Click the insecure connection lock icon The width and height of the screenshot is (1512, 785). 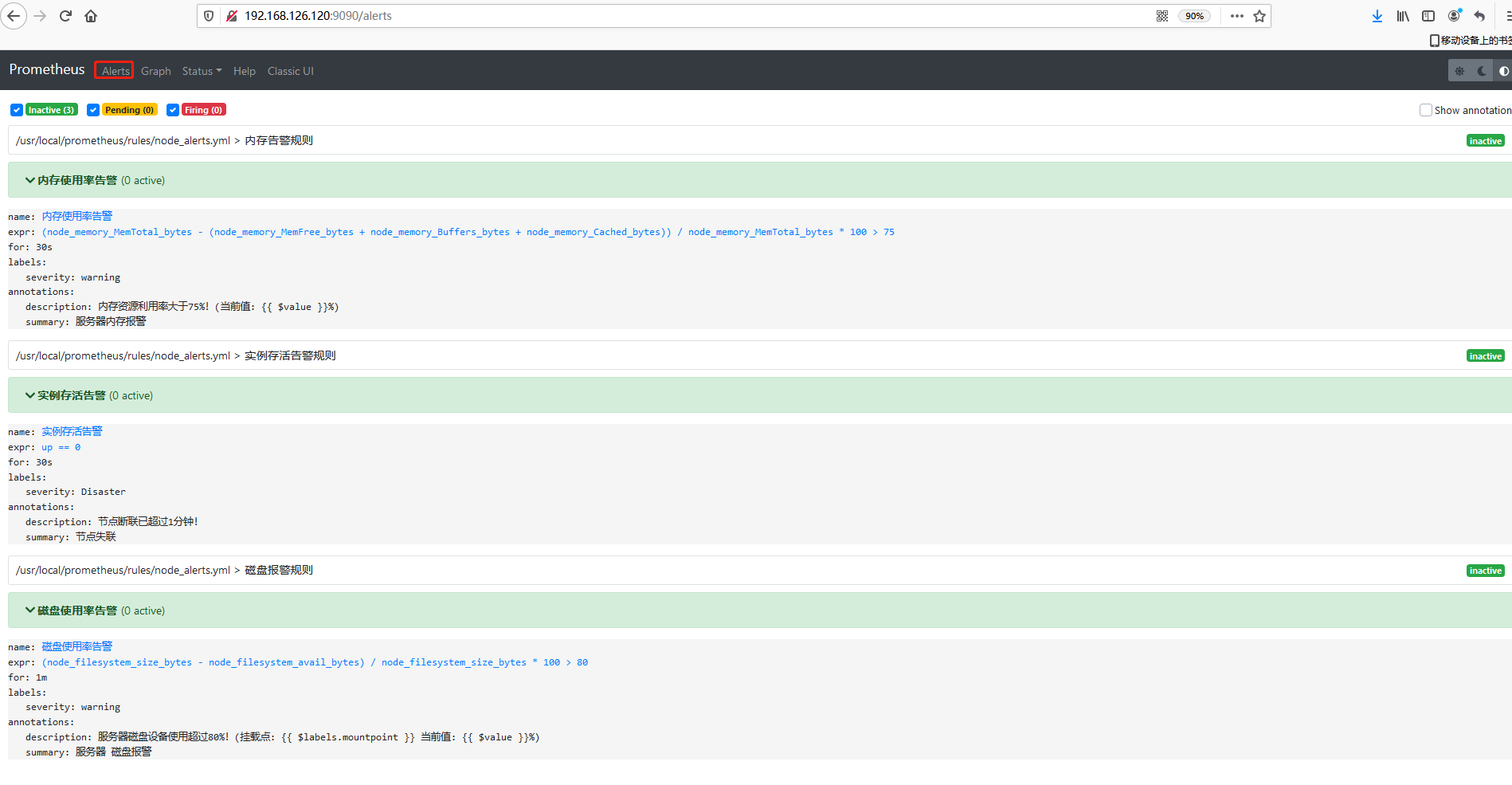(231, 16)
